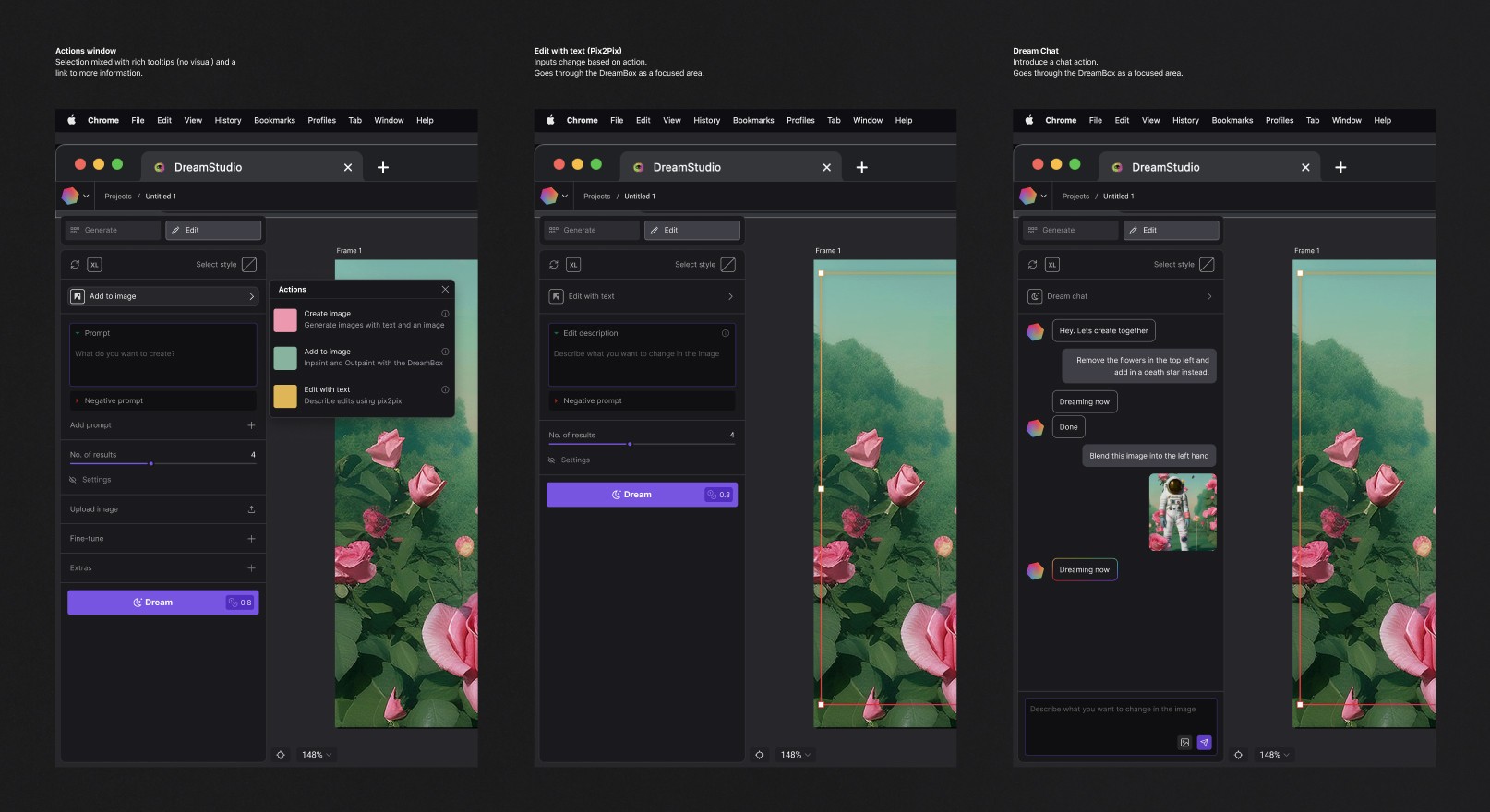
Task: Click the yellow Edit with text swatch
Action: [286, 396]
